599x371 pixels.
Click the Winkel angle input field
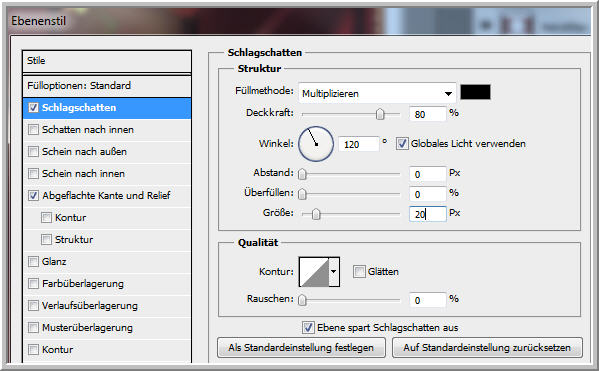coord(358,144)
